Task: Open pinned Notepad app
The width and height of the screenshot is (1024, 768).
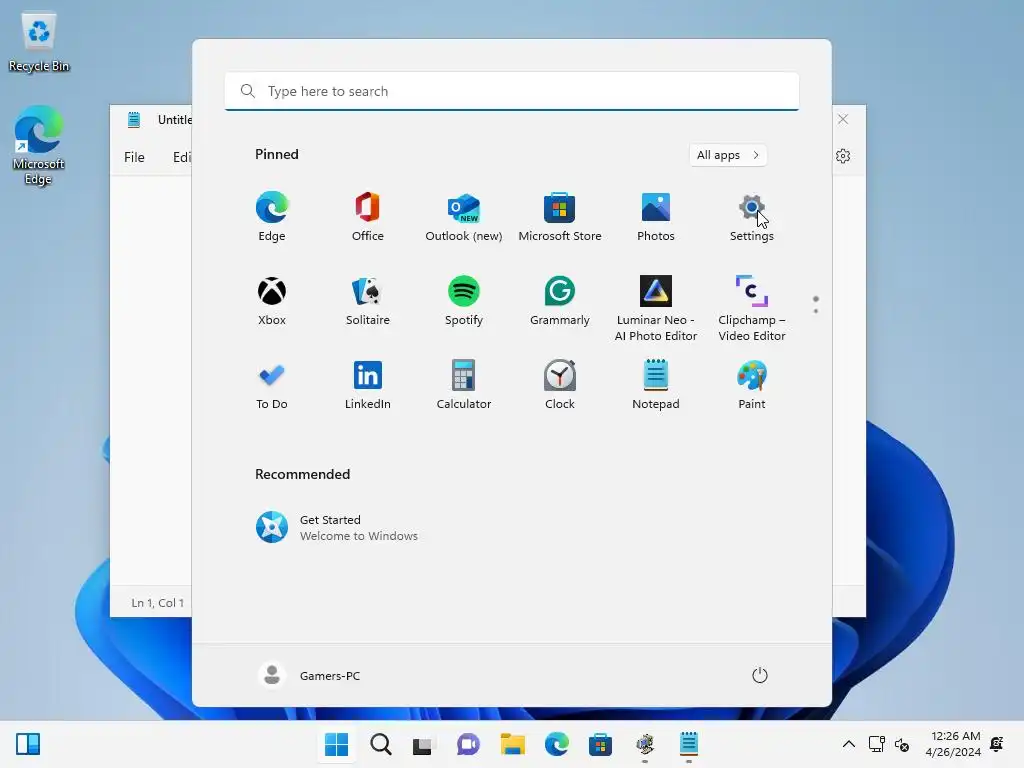Action: coord(656,385)
